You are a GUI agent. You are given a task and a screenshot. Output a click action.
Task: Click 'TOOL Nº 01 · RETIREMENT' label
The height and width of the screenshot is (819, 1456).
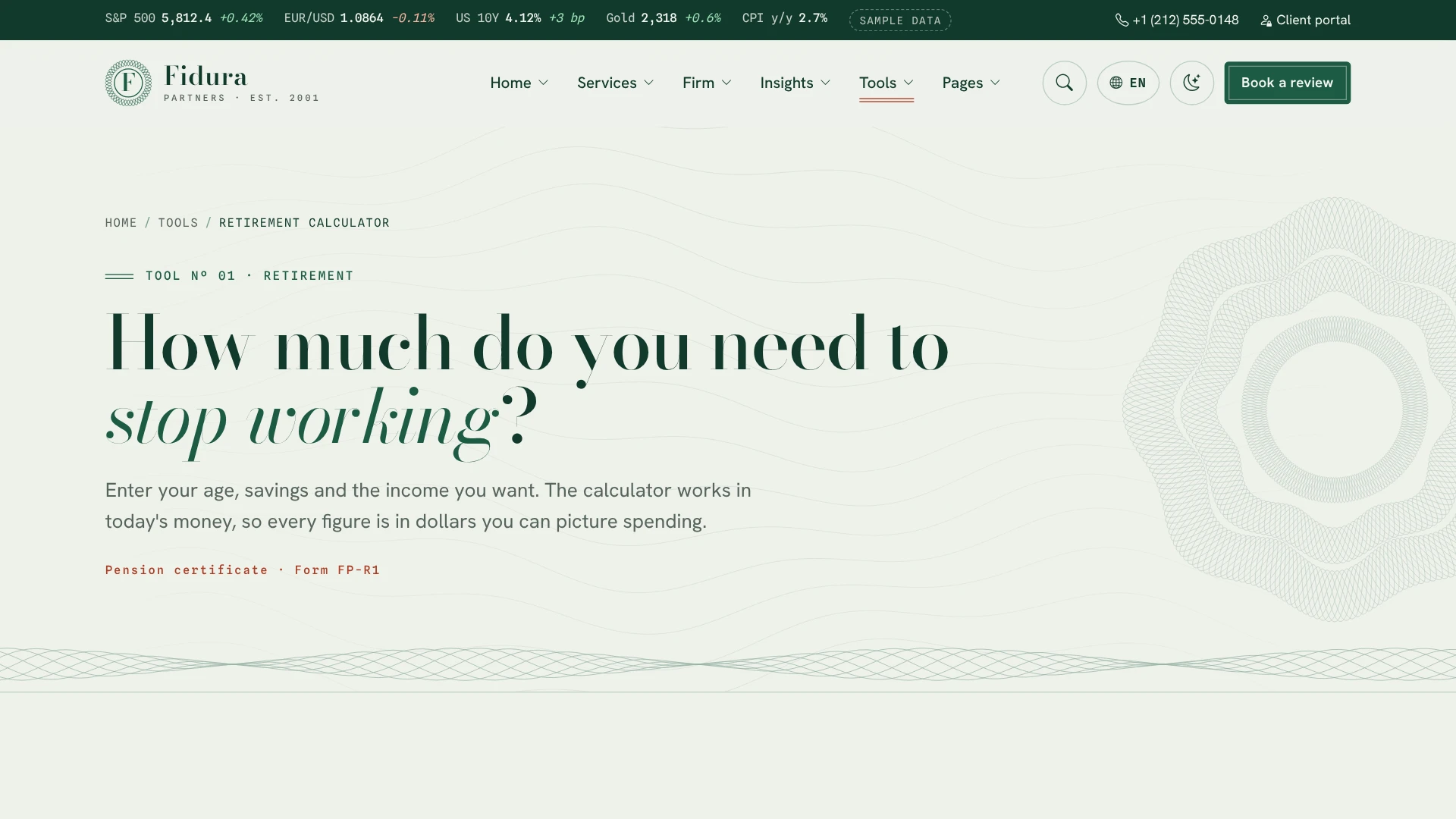tap(249, 276)
